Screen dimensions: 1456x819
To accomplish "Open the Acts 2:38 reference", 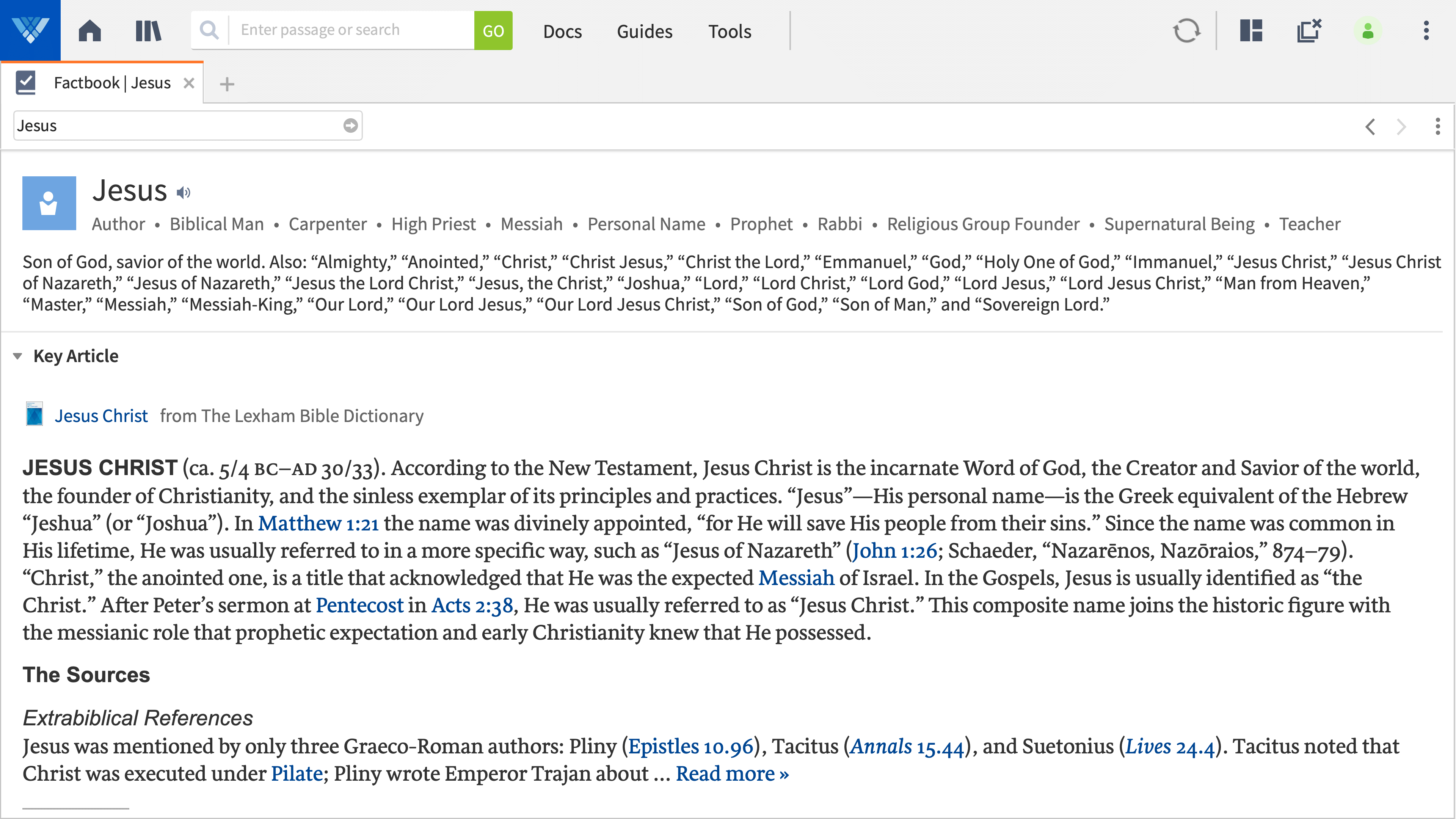I will [472, 606].
